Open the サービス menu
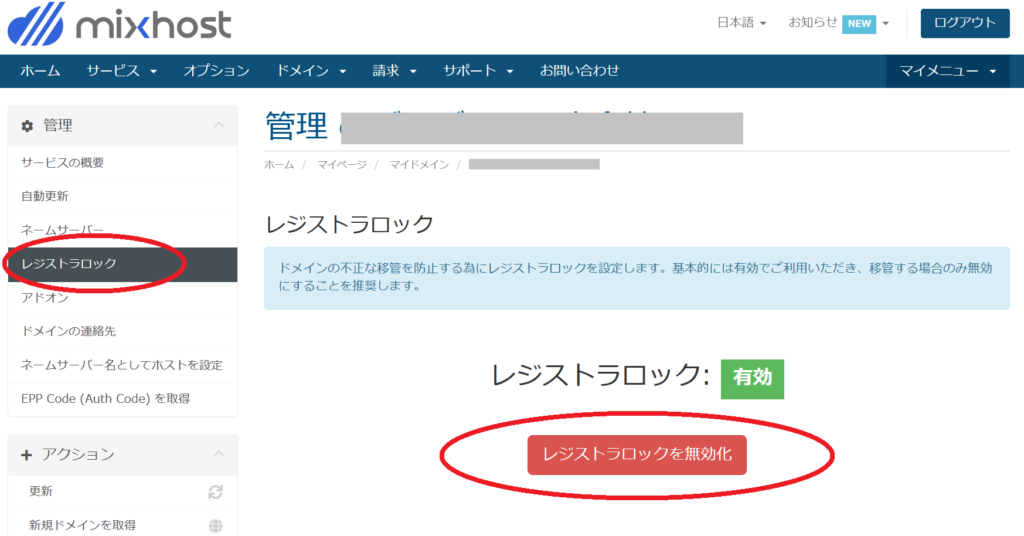This screenshot has width=1024, height=536. pyautogui.click(x=121, y=71)
